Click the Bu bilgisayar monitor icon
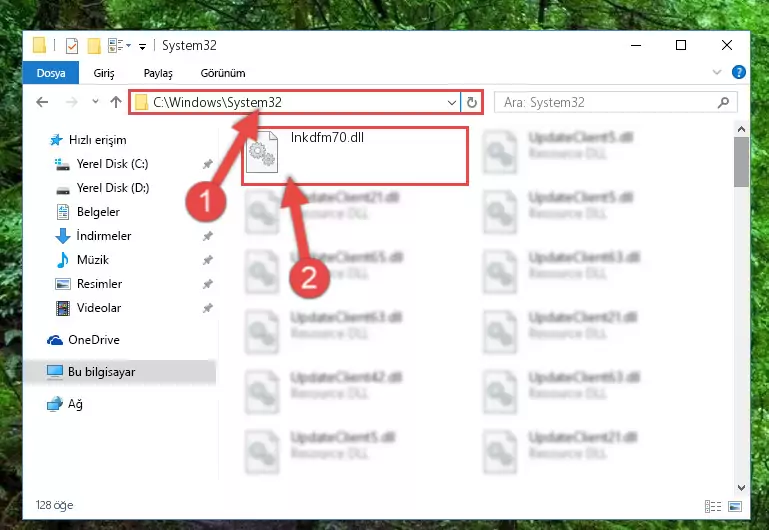This screenshot has width=769, height=530. [x=54, y=372]
